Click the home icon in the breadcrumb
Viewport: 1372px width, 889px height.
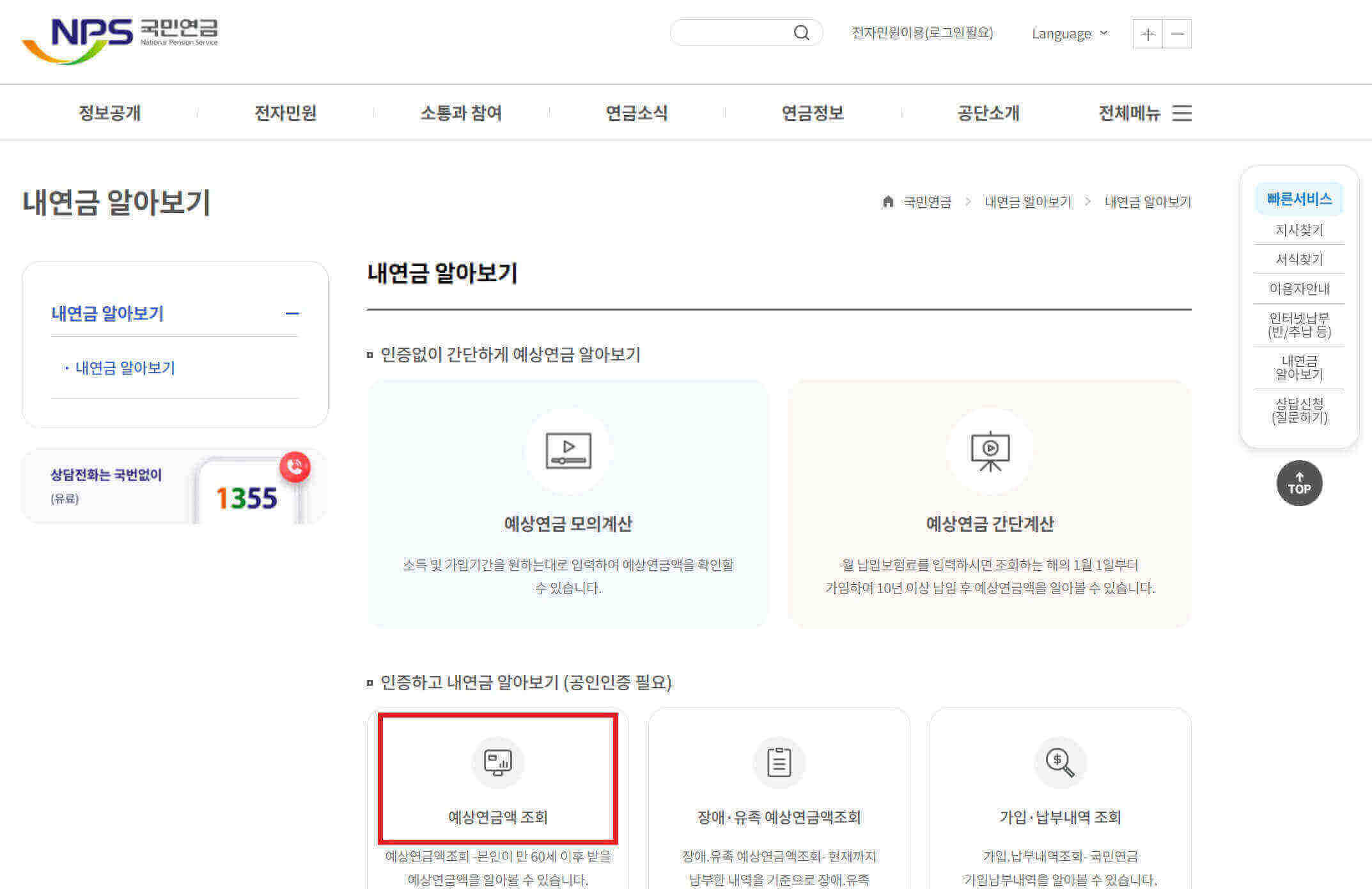tap(888, 202)
